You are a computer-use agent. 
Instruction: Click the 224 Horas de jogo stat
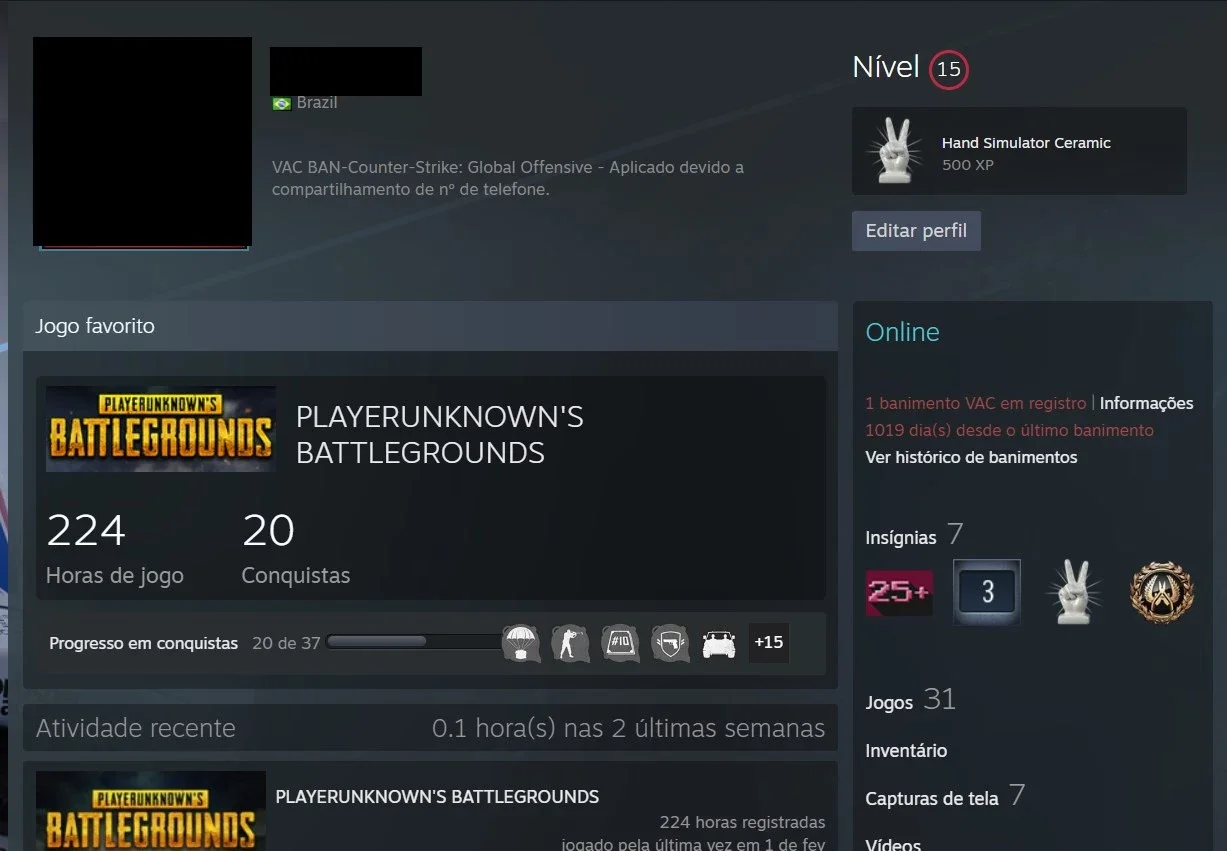click(115, 548)
